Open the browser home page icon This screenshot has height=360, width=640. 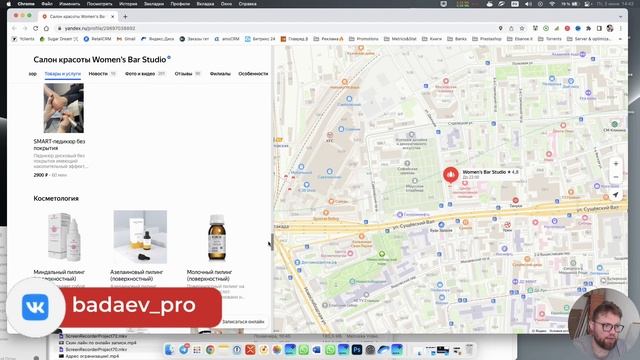[x=46, y=28]
